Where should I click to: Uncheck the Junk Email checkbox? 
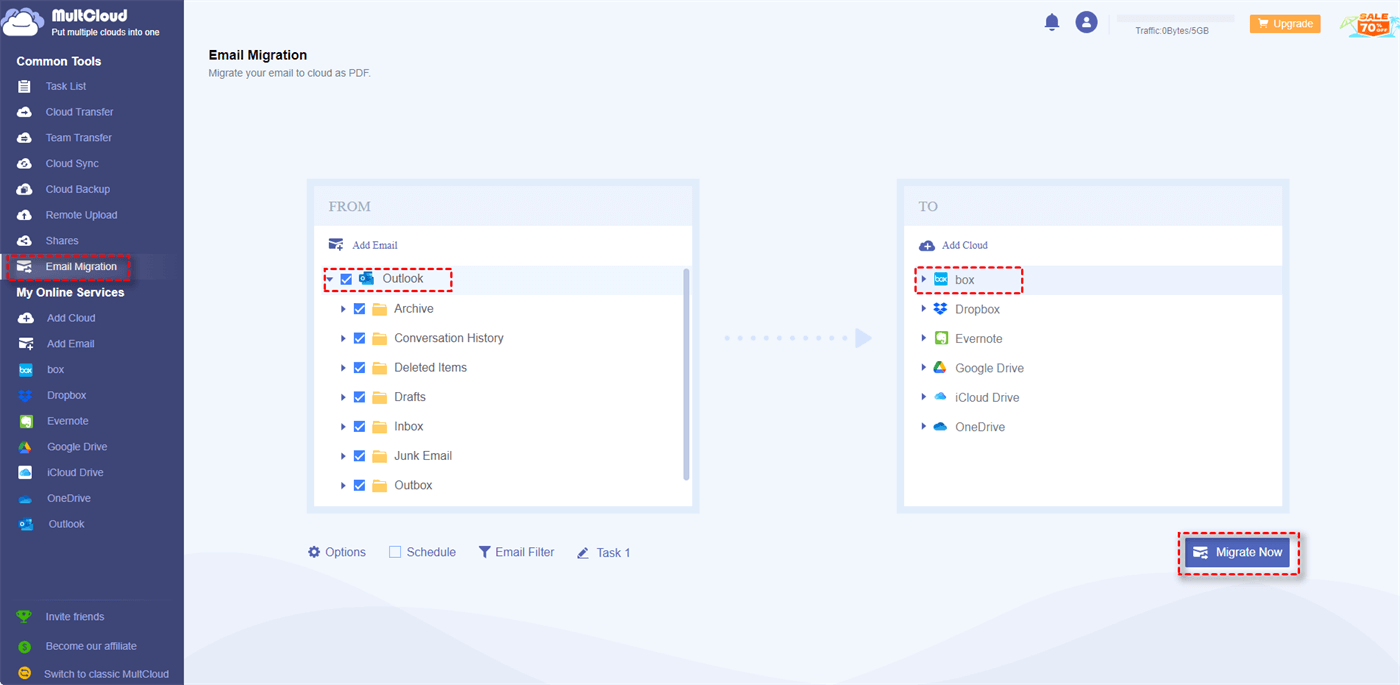point(359,456)
